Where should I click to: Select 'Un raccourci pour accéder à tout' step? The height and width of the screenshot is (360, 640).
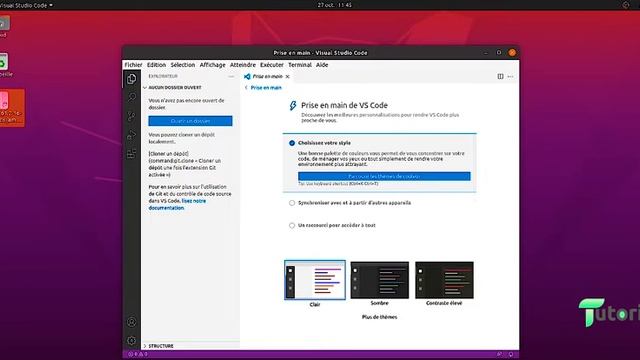(x=332, y=225)
